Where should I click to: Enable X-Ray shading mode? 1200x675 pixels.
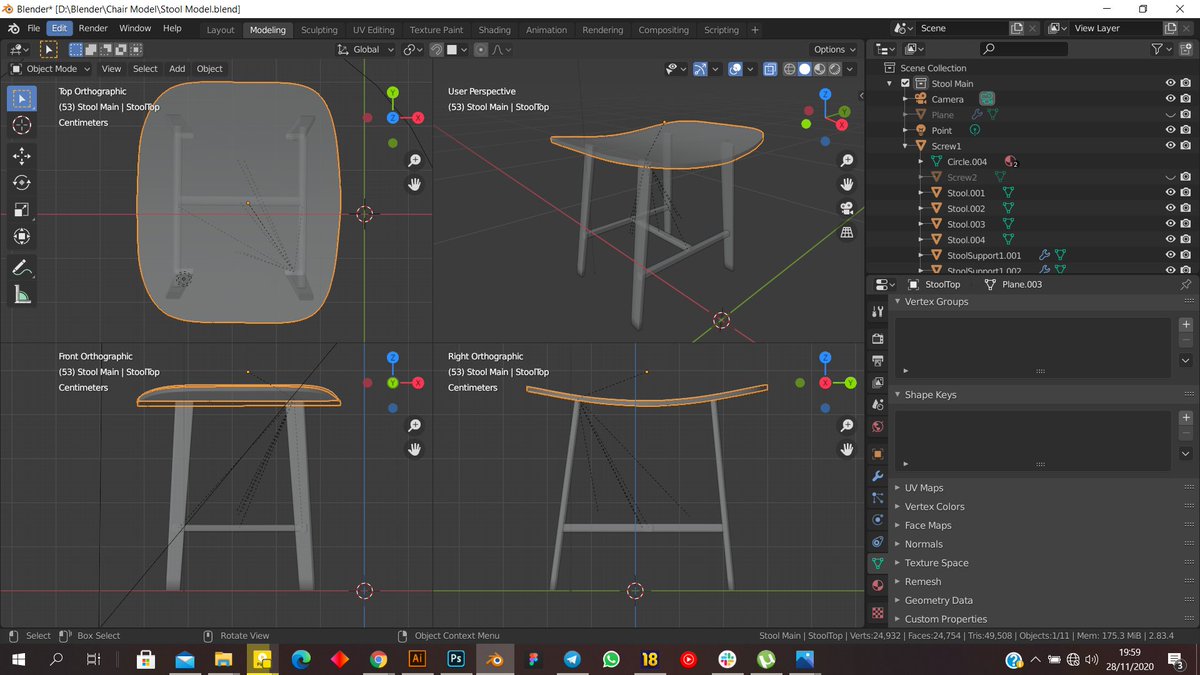click(x=770, y=69)
